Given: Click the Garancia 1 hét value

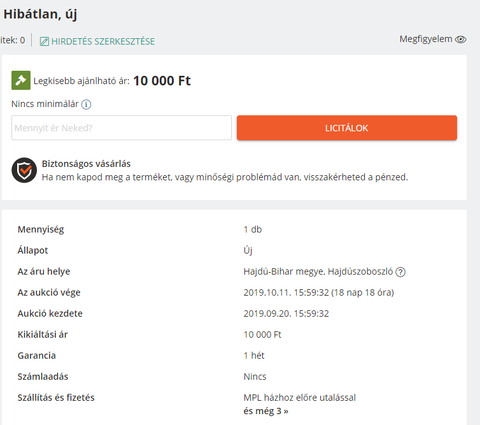Looking at the screenshot, I should (x=254, y=355).
